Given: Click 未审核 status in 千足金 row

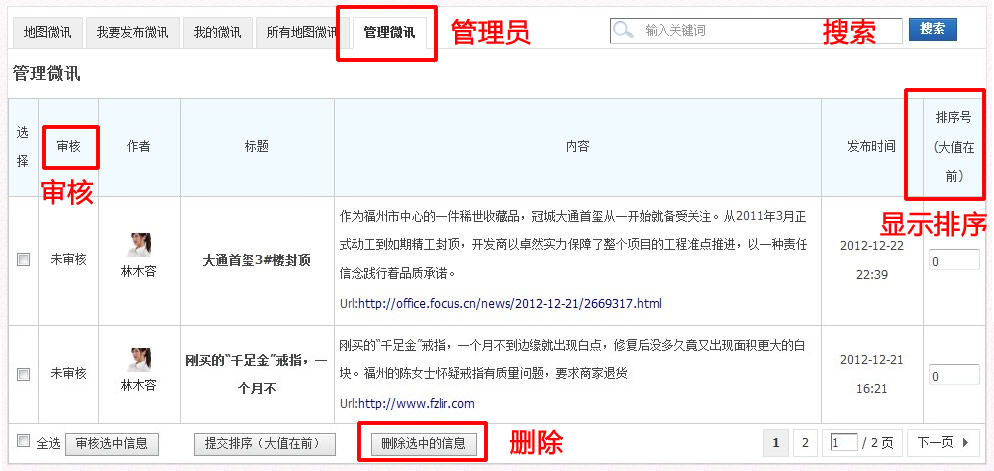Looking at the screenshot, I should (68, 373).
